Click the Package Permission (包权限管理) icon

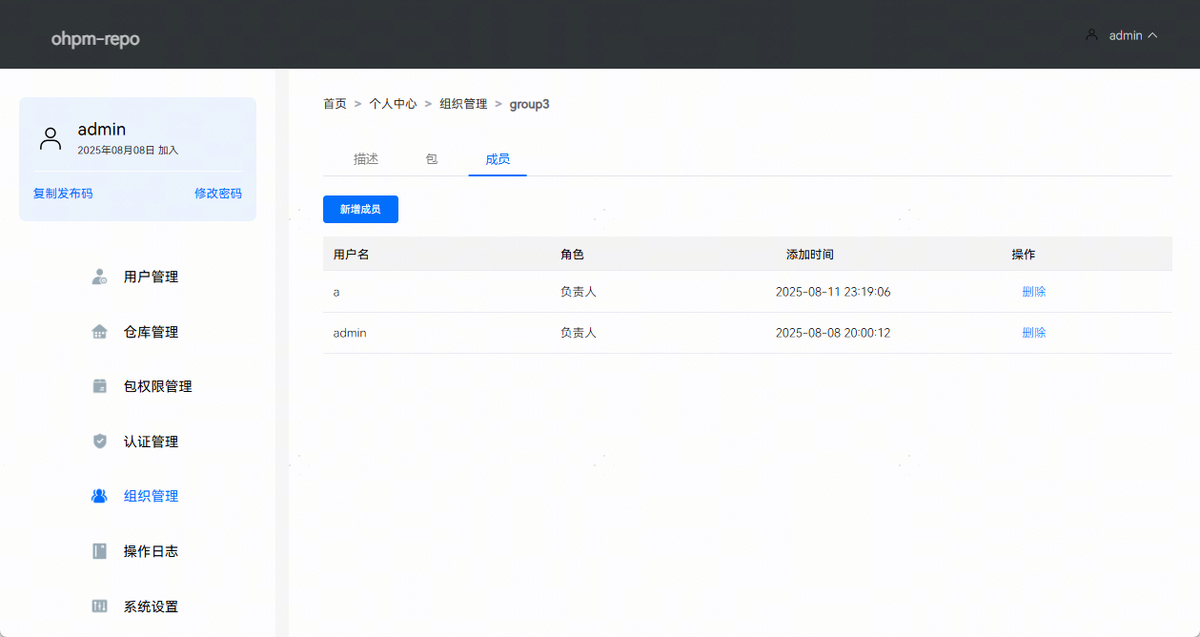click(99, 386)
